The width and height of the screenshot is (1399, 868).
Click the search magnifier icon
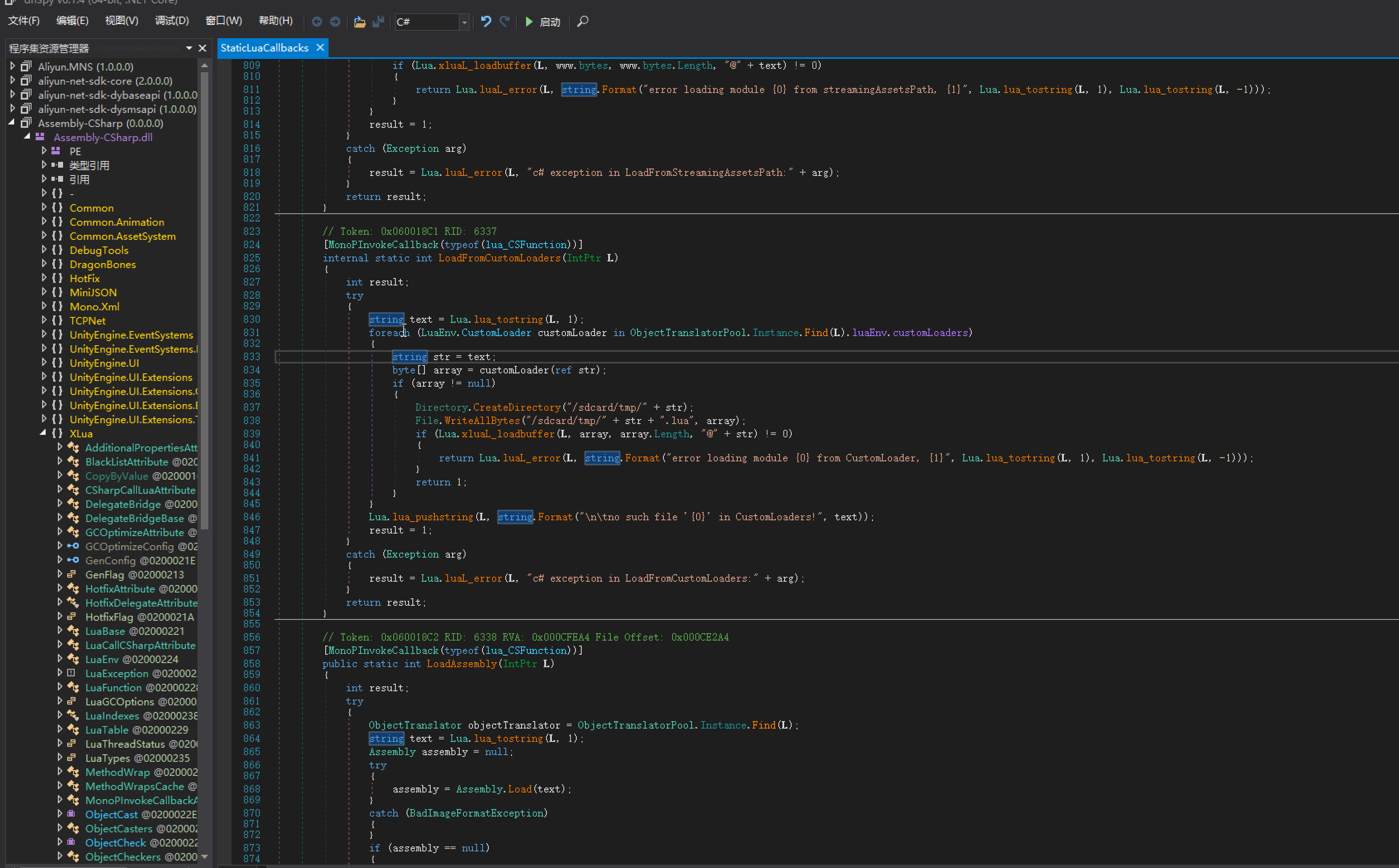(582, 21)
